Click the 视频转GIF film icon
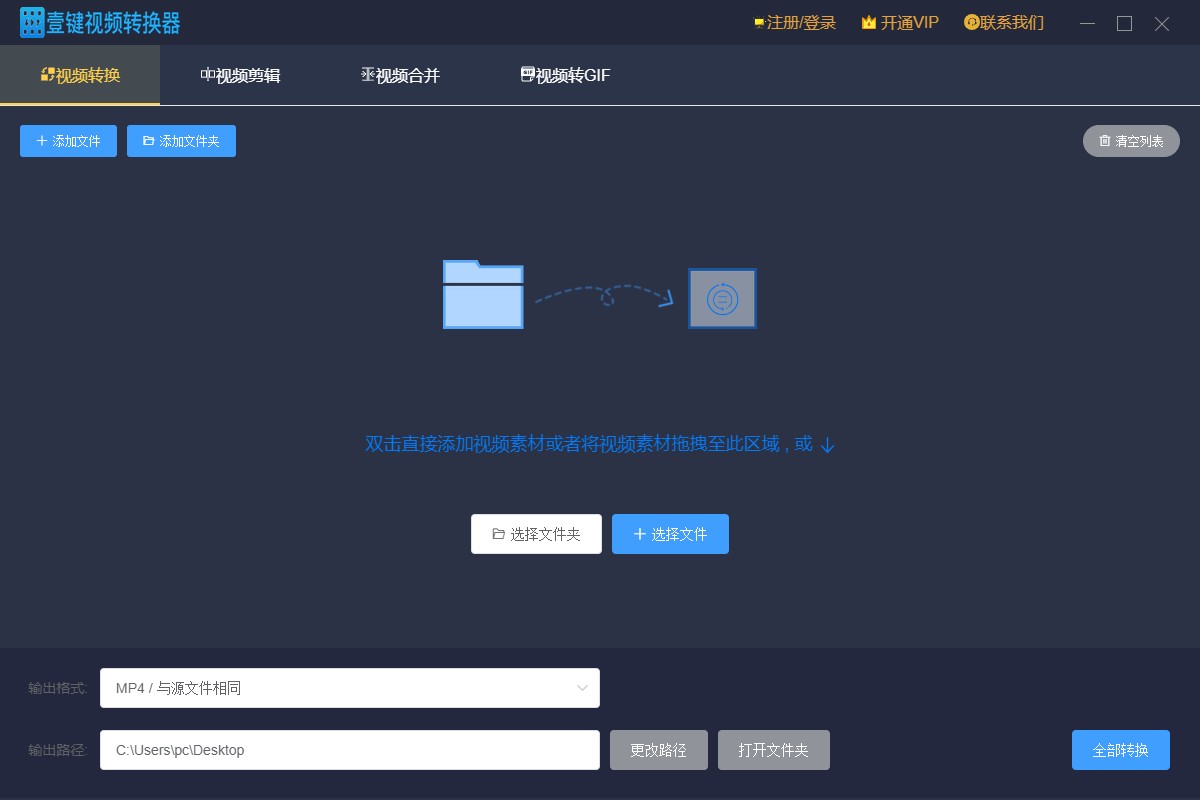The image size is (1200, 800). (527, 74)
